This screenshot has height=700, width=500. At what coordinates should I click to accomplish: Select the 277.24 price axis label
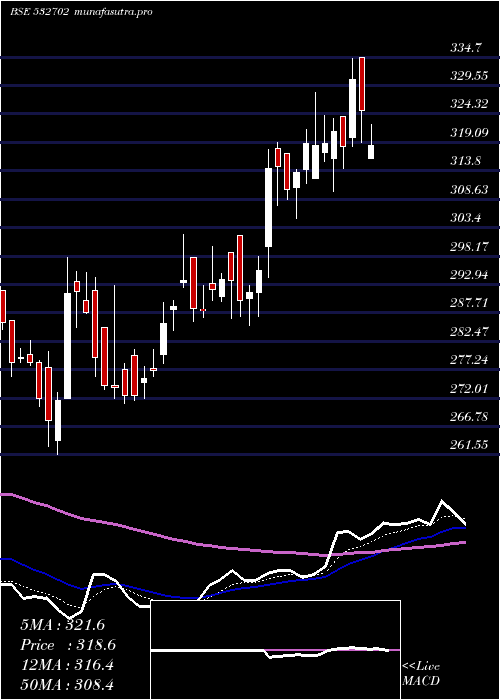coord(469,360)
